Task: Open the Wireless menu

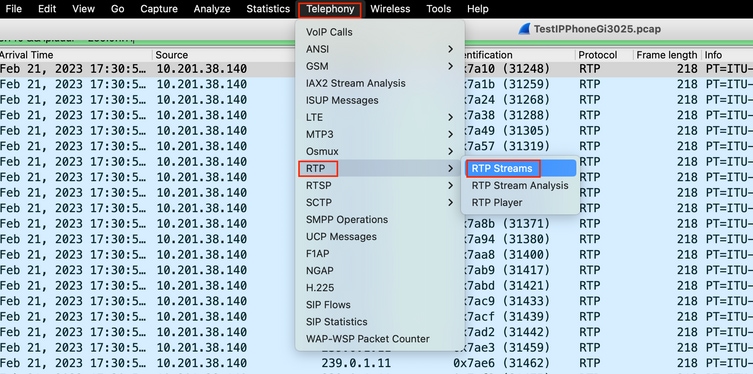Action: 390,9
